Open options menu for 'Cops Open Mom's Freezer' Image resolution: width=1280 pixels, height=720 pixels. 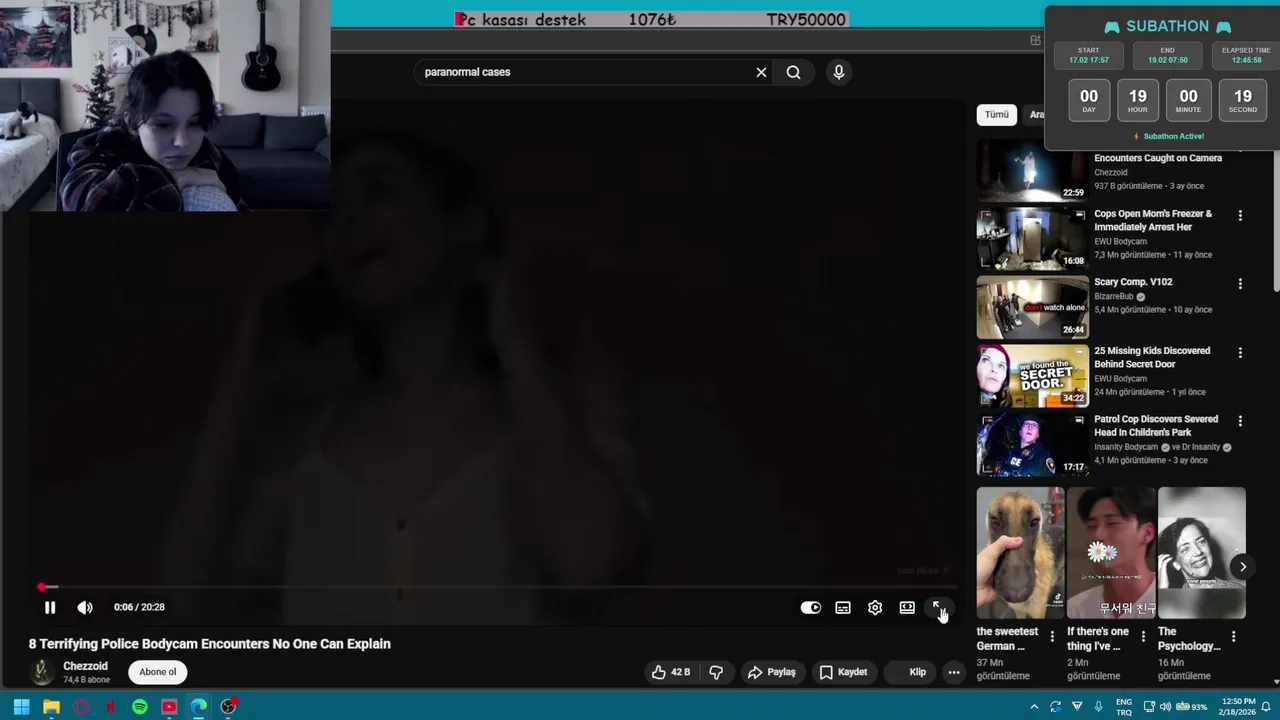tap(1240, 216)
